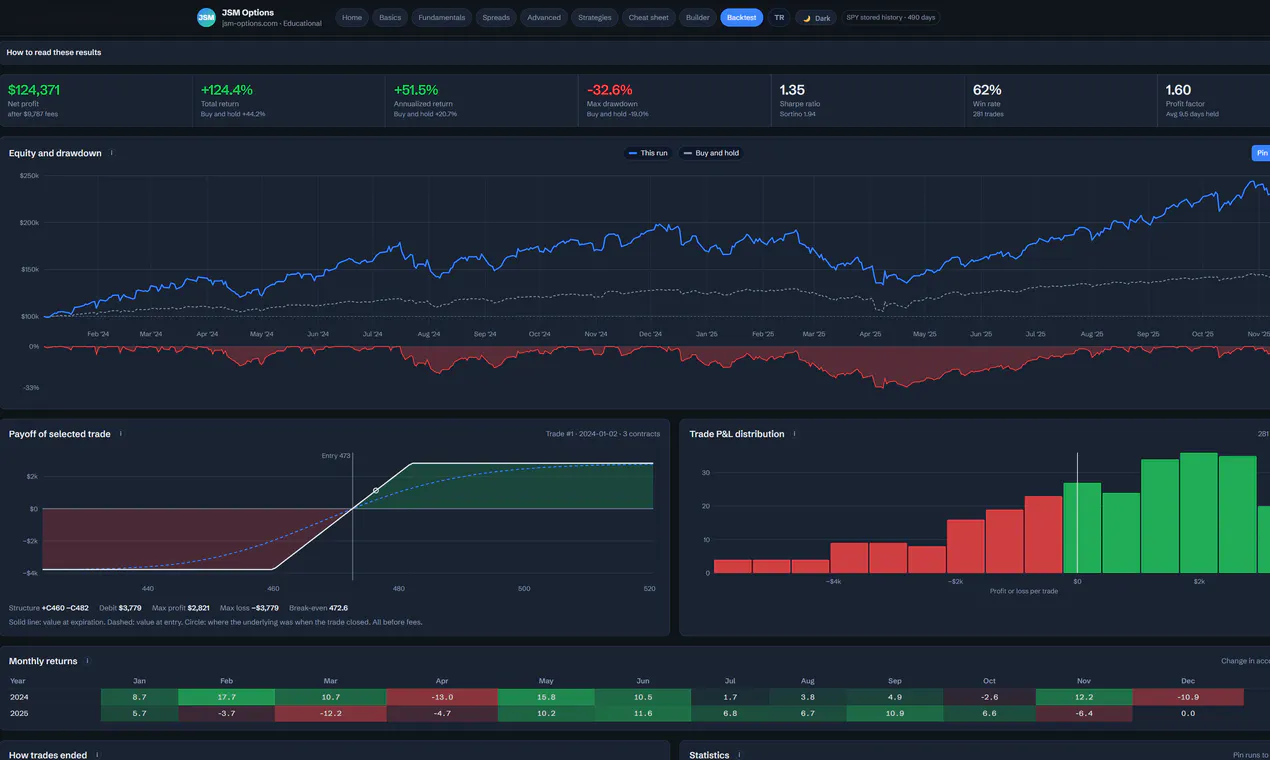Screen dimensions: 1270x760
Task: Click the JSM Options round logo
Action: coord(206,17)
